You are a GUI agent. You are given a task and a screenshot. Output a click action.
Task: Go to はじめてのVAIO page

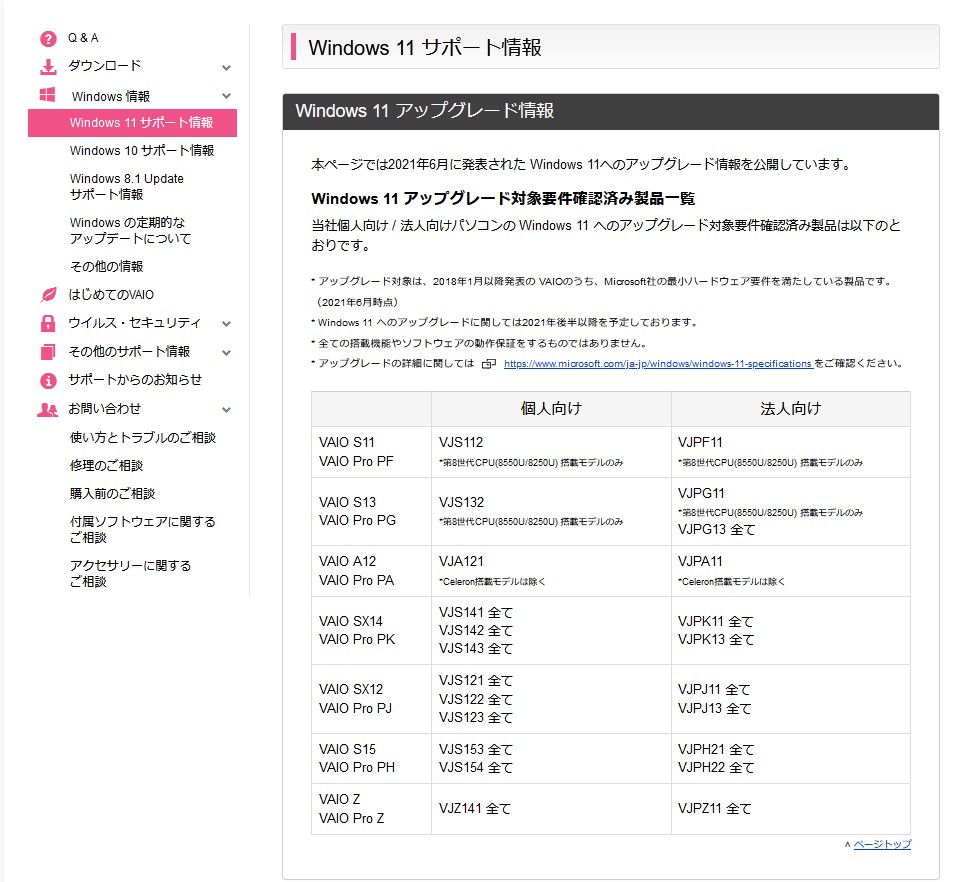[111, 295]
